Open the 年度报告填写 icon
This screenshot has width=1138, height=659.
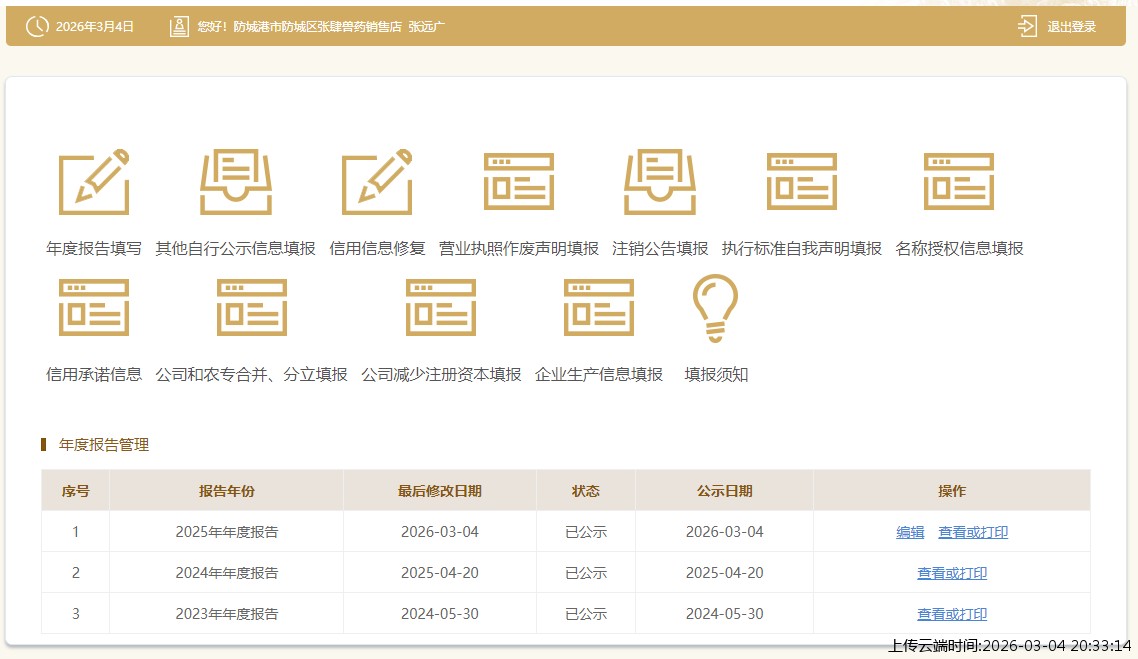coord(94,182)
